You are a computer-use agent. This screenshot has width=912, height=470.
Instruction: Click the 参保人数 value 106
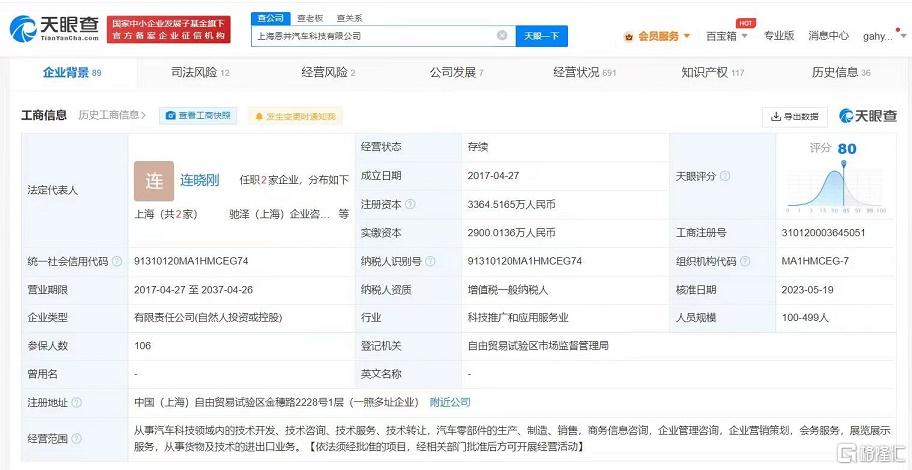pyautogui.click(x=142, y=346)
